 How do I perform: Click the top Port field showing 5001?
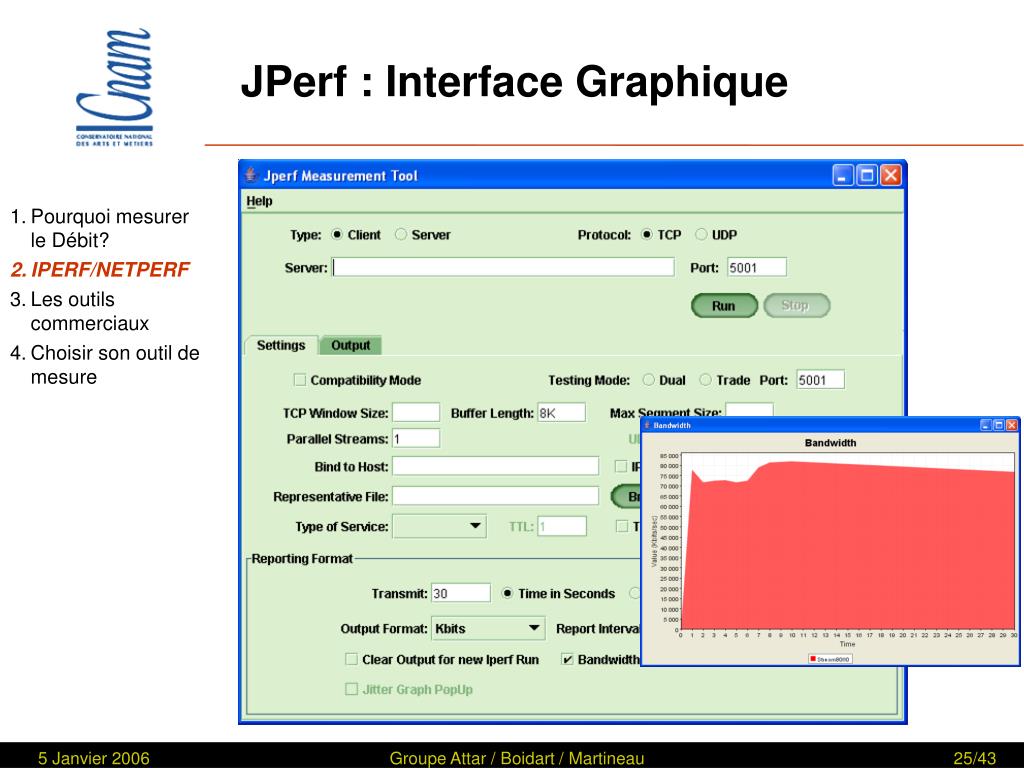click(x=757, y=267)
